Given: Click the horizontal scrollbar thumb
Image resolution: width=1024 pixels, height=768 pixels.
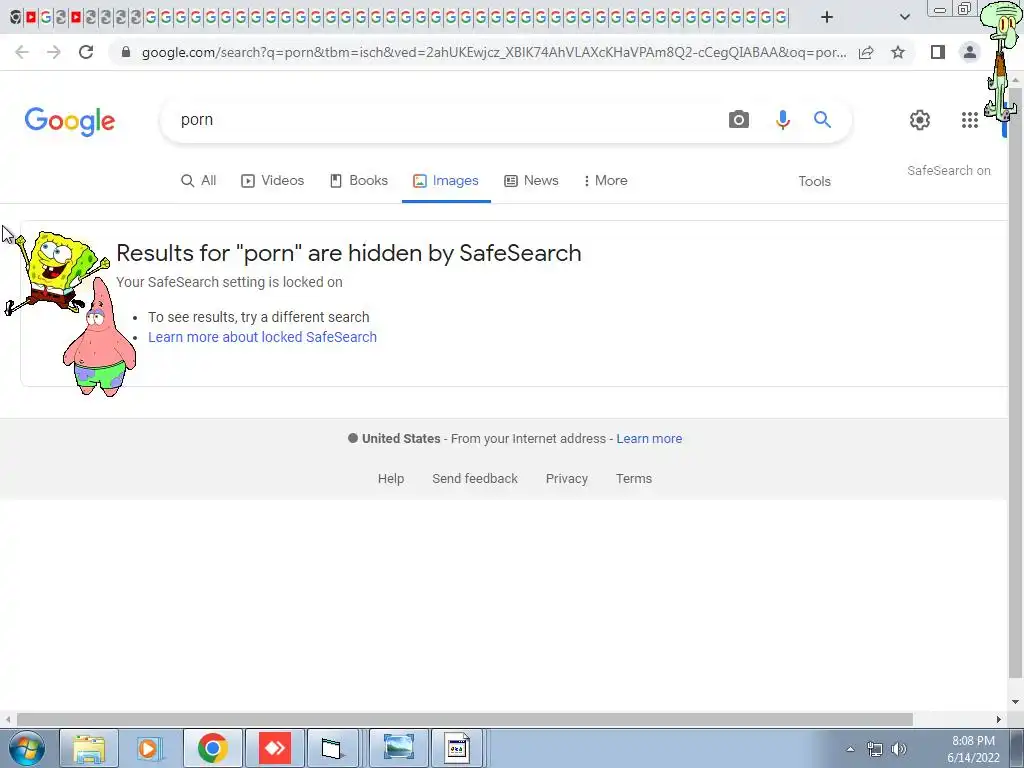Looking at the screenshot, I should 464,719.
